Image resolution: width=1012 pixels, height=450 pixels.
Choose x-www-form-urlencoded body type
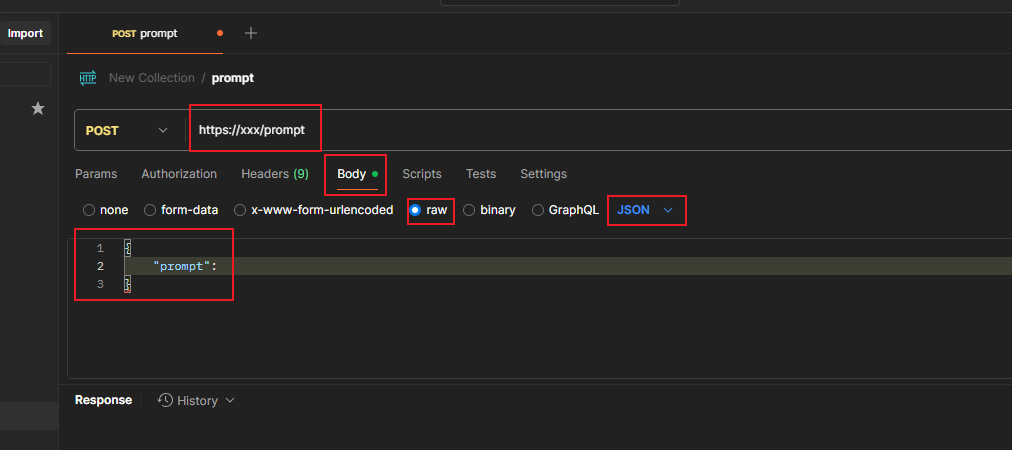tap(240, 210)
